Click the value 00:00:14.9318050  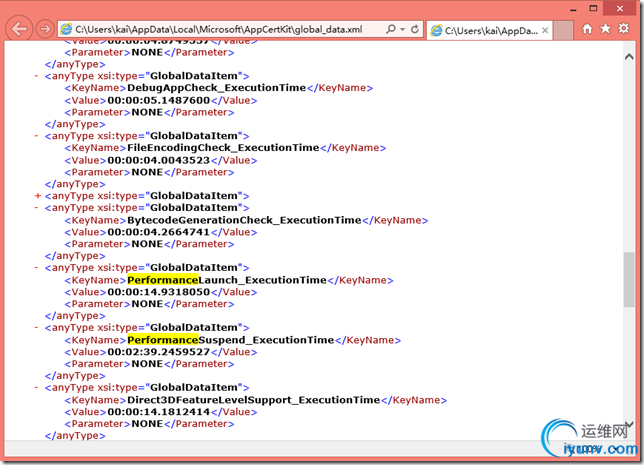[x=159, y=292]
